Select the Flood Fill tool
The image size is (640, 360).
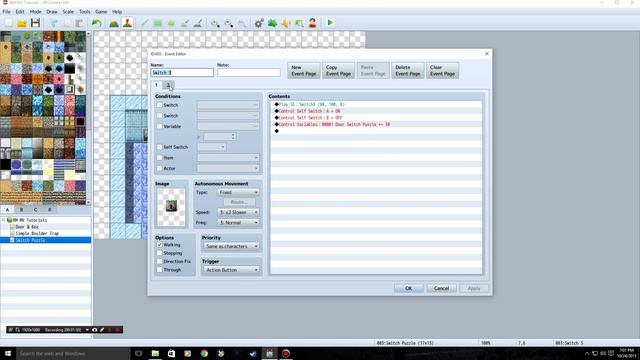(x=184, y=23)
